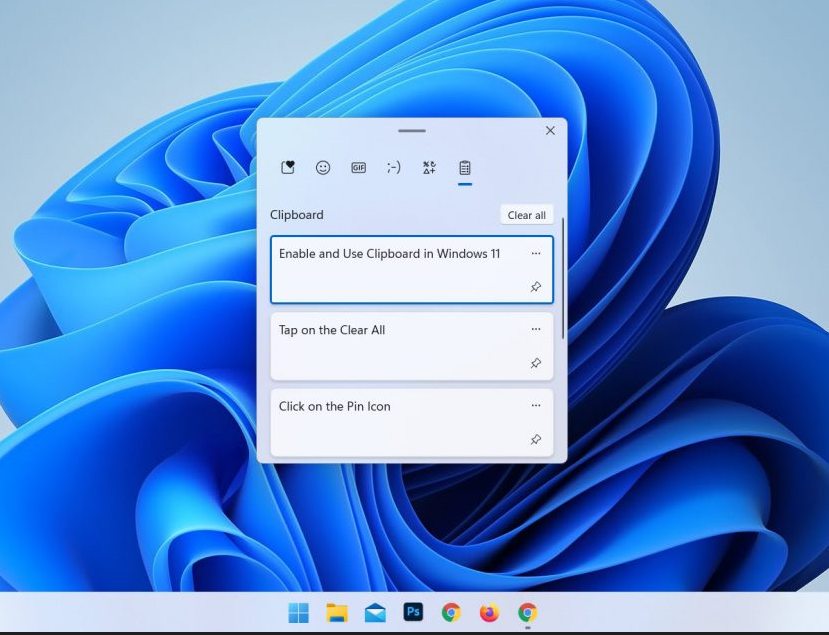Open the GIF picker
The height and width of the screenshot is (635, 829).
358,167
